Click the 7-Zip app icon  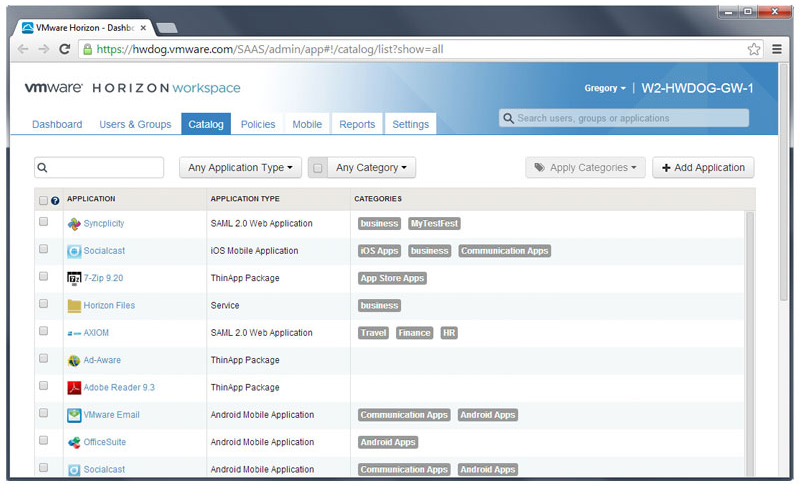pyautogui.click(x=74, y=278)
